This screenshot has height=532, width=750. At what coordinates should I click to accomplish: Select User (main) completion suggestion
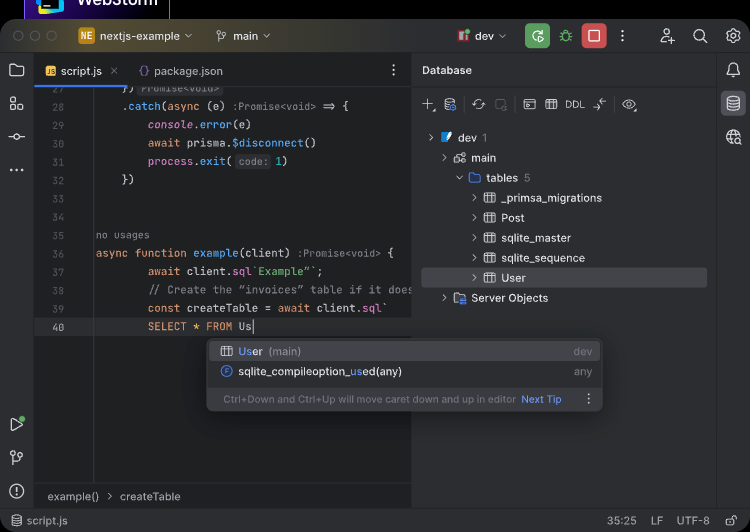pos(405,352)
